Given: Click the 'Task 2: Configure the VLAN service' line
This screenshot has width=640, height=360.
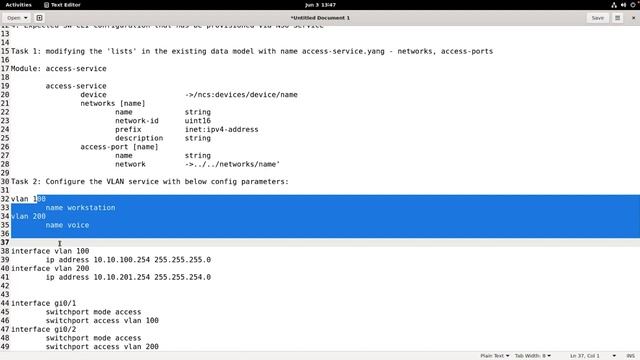Looking at the screenshot, I should coord(149,182).
